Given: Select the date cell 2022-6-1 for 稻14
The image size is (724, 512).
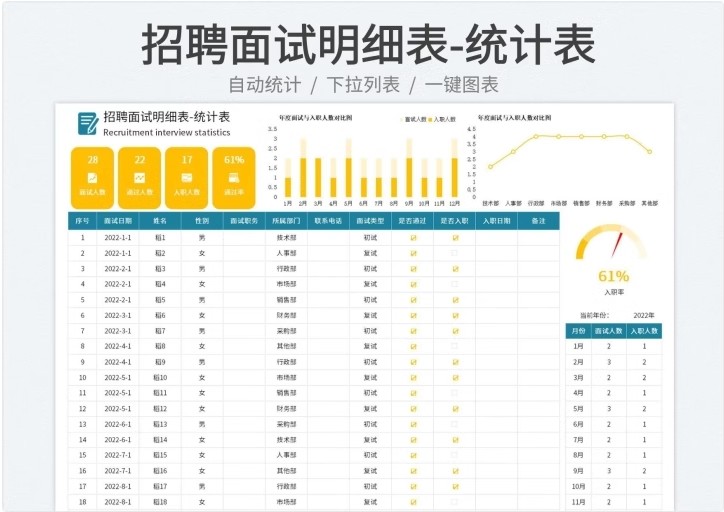Looking at the screenshot, I should (x=118, y=440).
